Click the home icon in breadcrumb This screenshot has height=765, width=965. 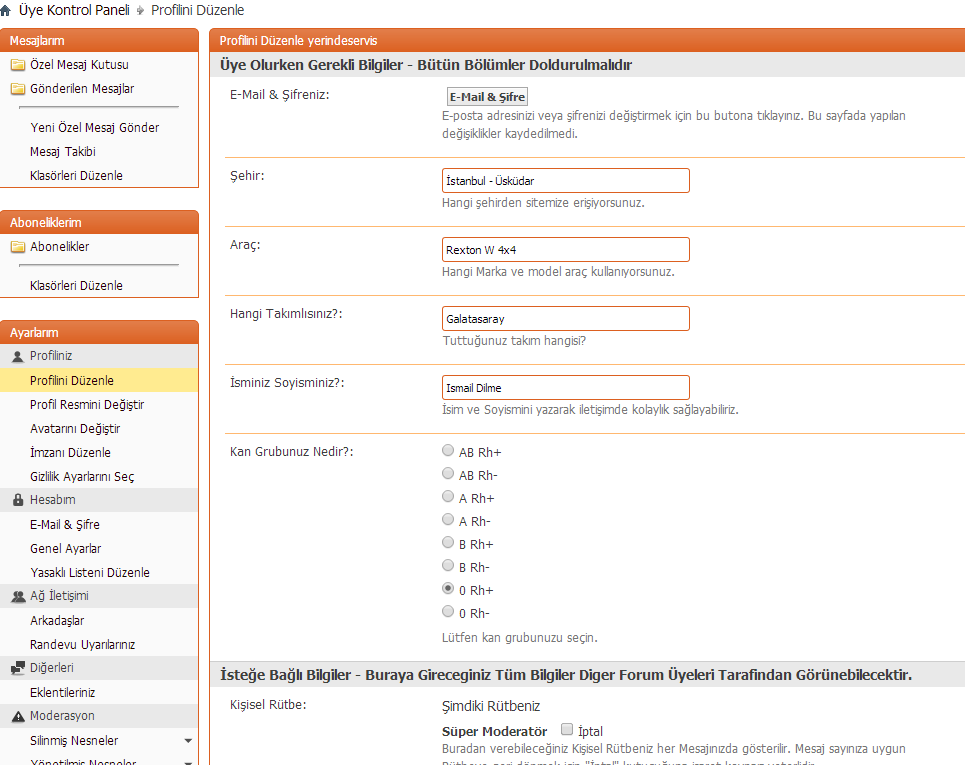(6, 10)
